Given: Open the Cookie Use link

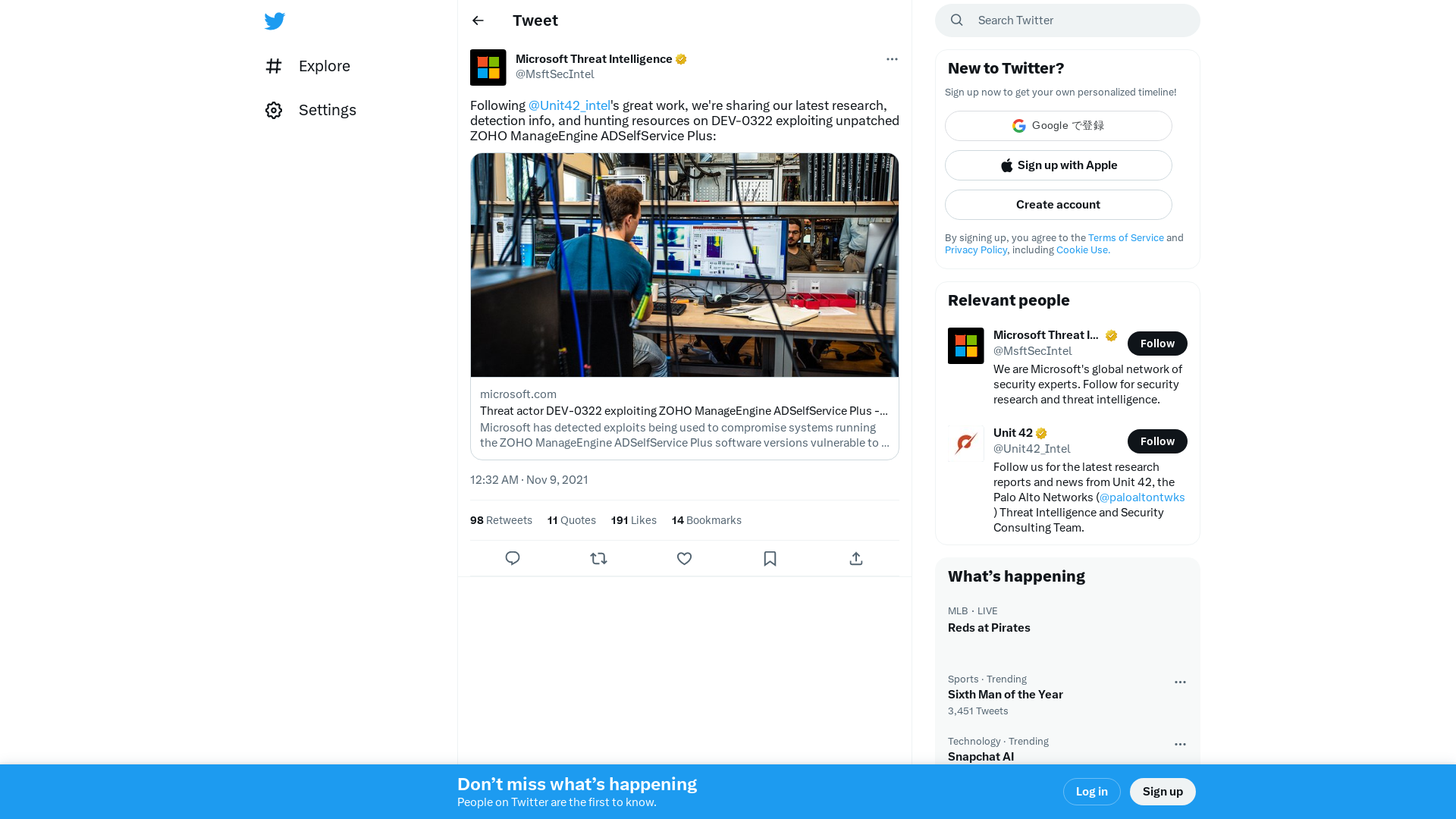Looking at the screenshot, I should [x=1083, y=250].
